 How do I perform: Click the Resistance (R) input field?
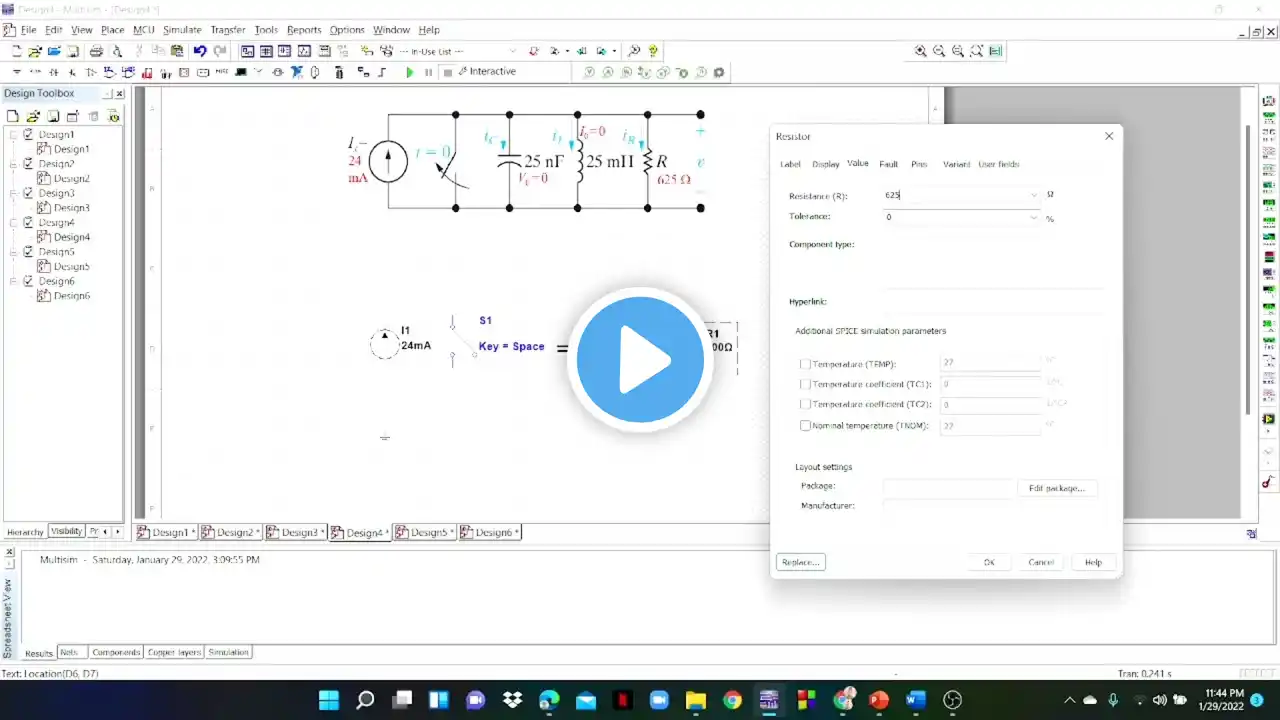click(962, 195)
